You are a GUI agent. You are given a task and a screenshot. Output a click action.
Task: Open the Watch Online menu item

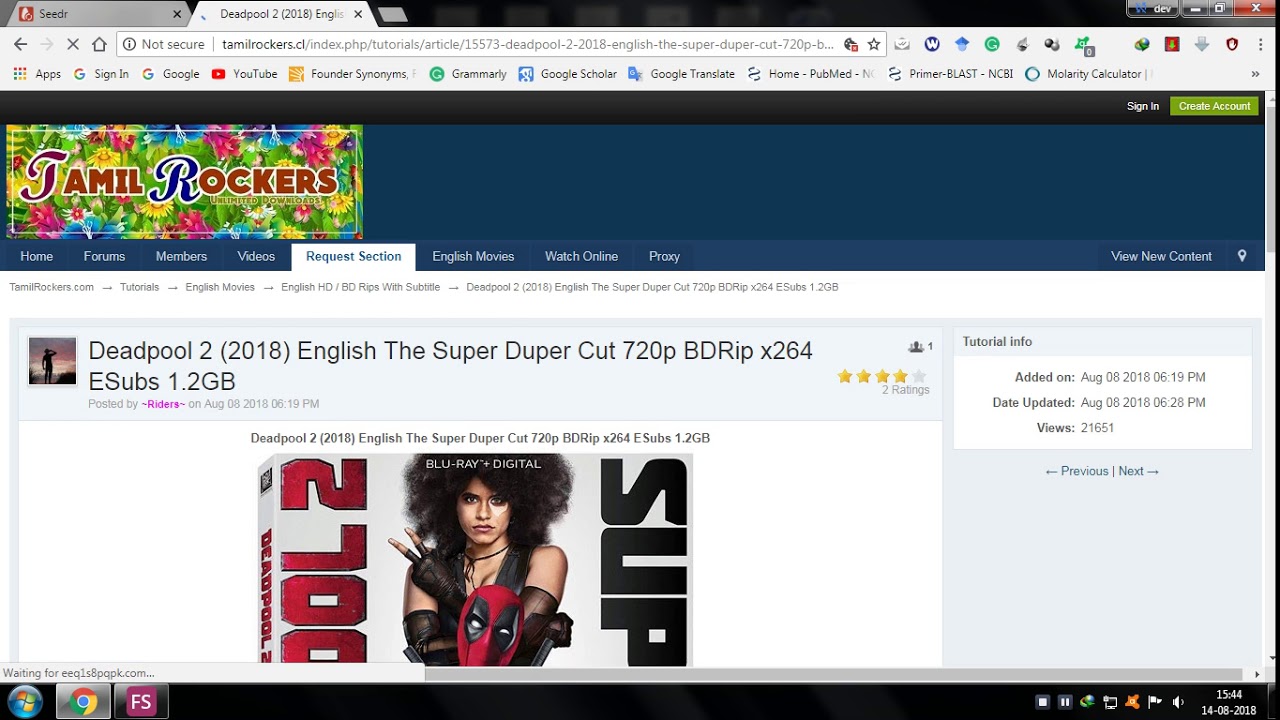pyautogui.click(x=581, y=256)
